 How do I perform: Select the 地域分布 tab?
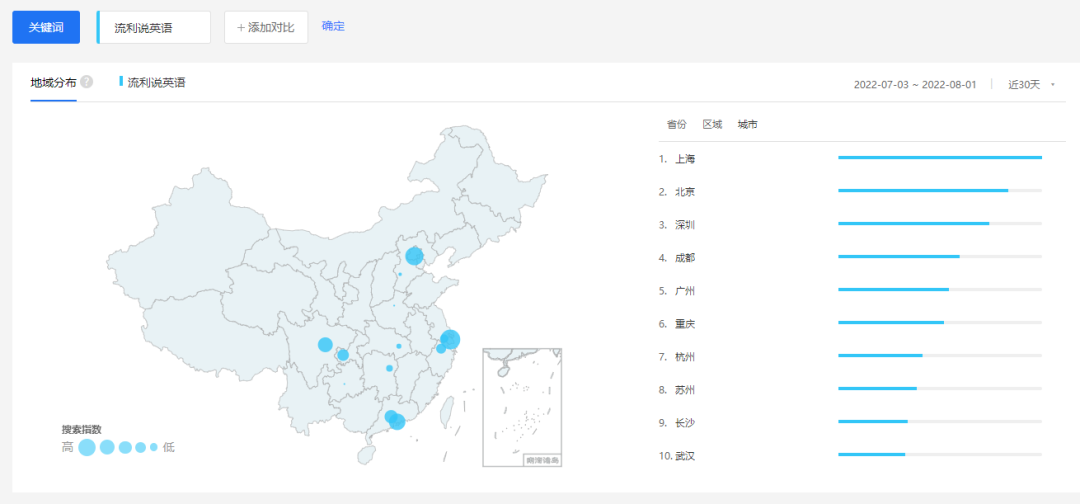click(x=53, y=82)
